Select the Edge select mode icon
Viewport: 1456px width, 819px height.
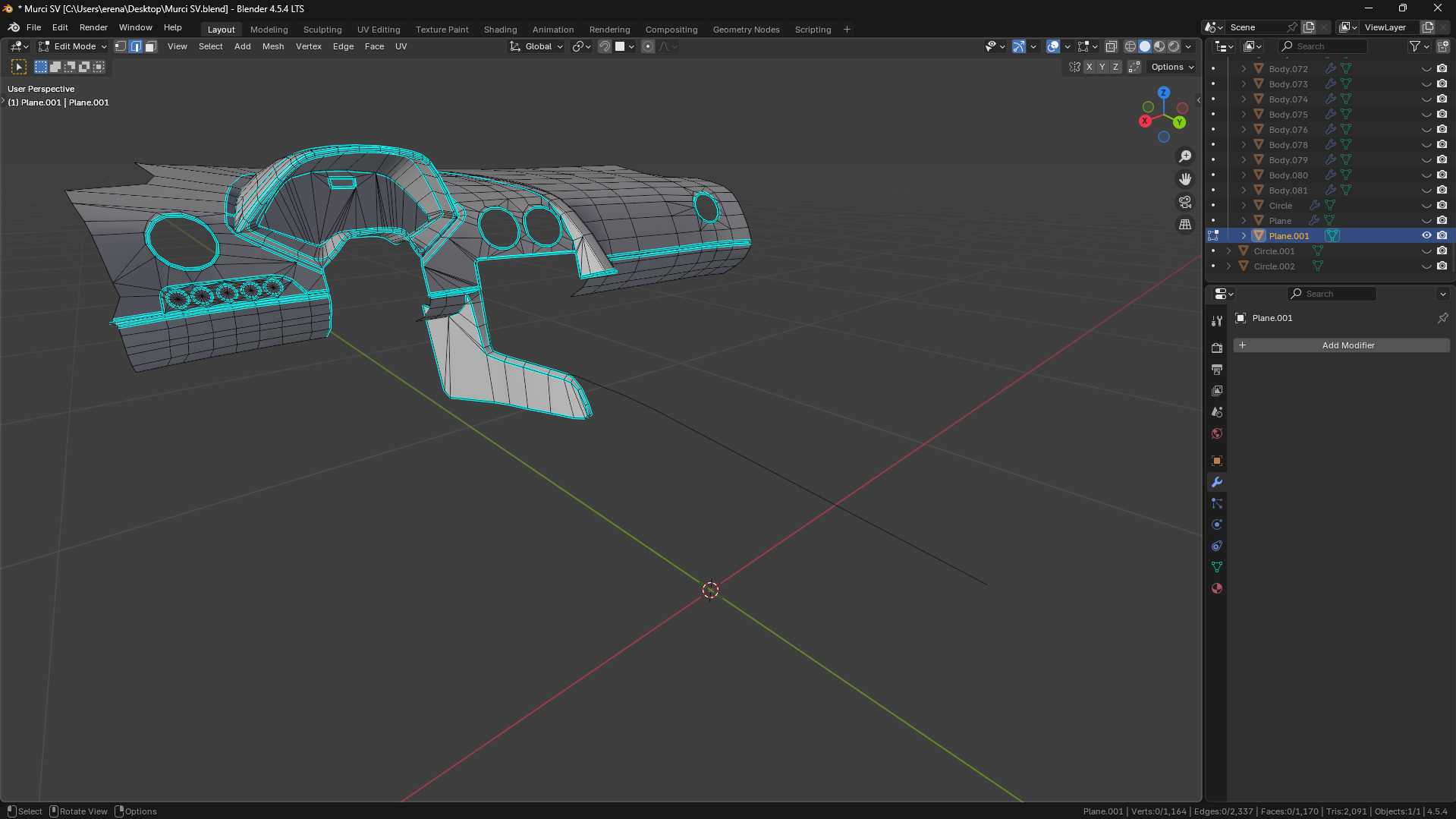(x=136, y=46)
